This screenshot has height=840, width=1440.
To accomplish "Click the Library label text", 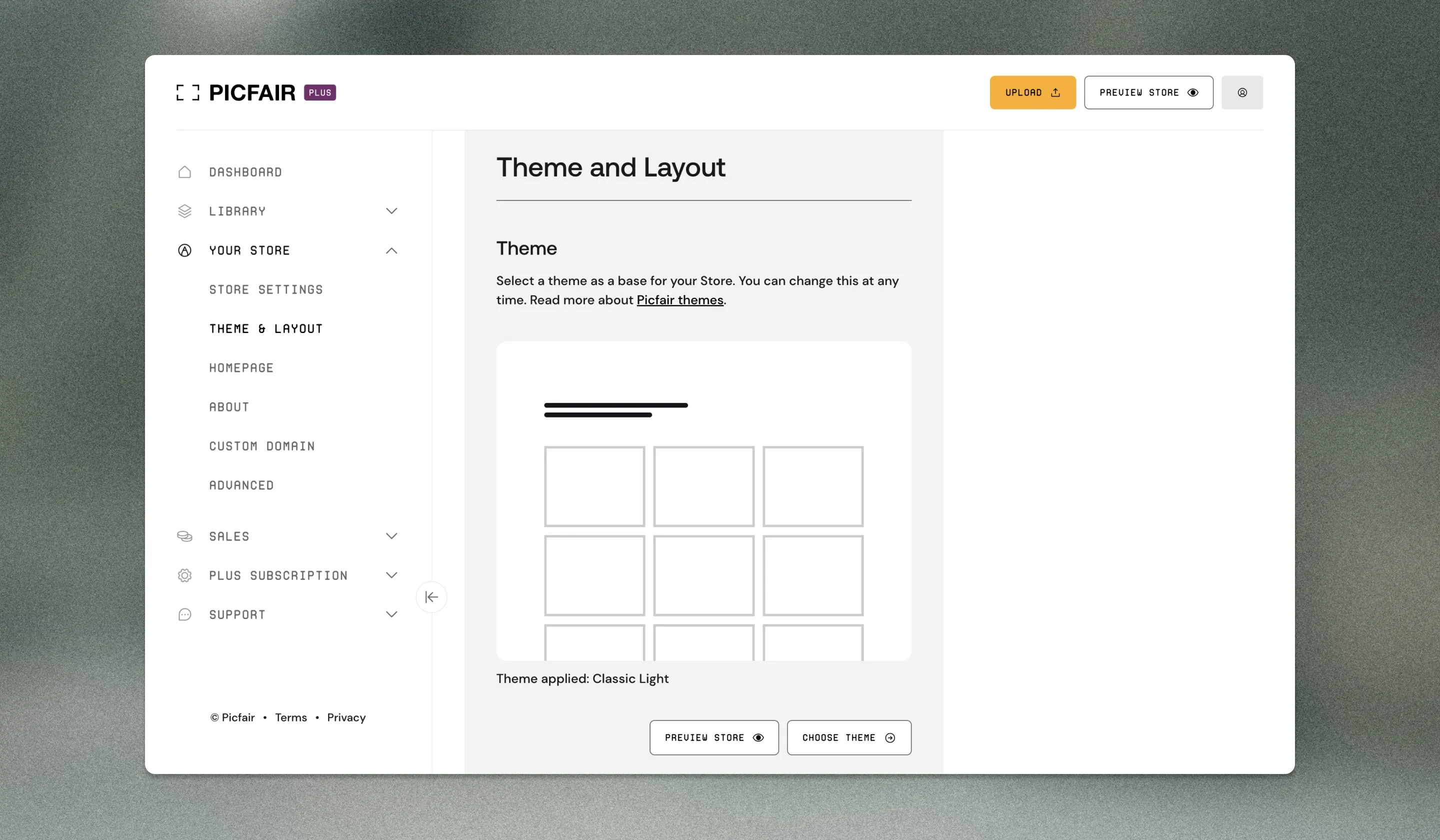I will click(x=237, y=211).
